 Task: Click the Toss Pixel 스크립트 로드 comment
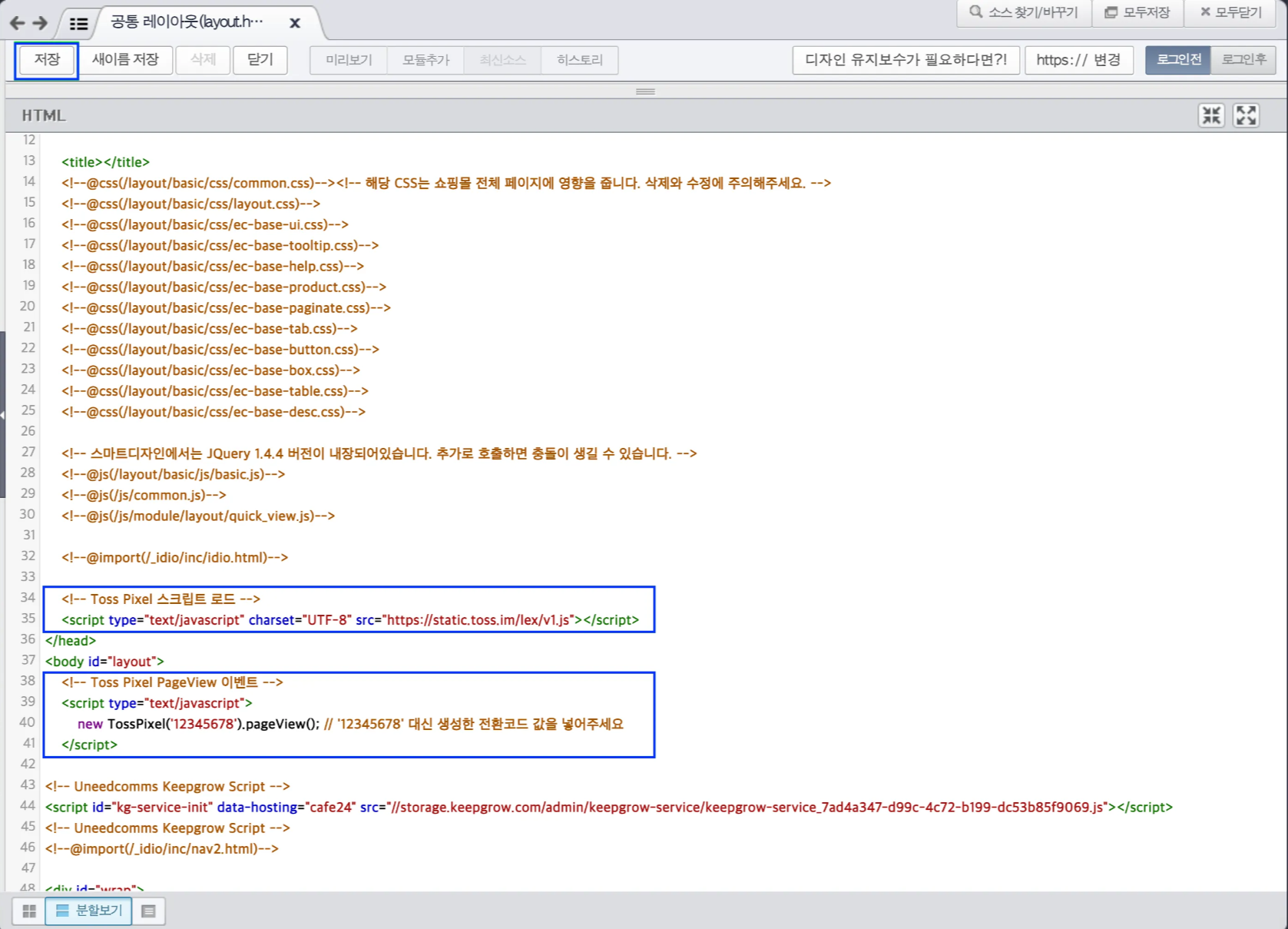click(x=161, y=599)
